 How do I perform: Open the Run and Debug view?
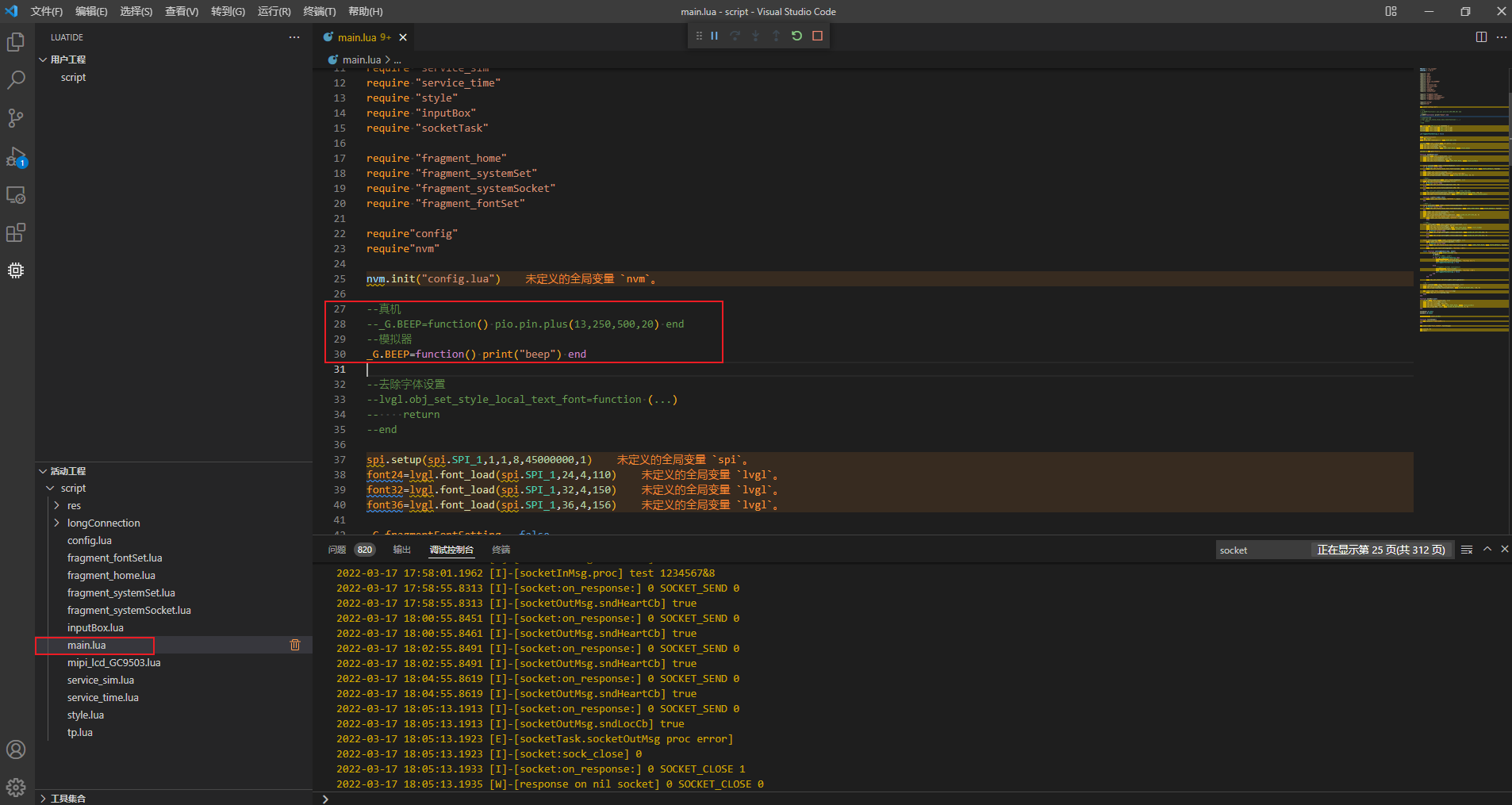click(16, 156)
